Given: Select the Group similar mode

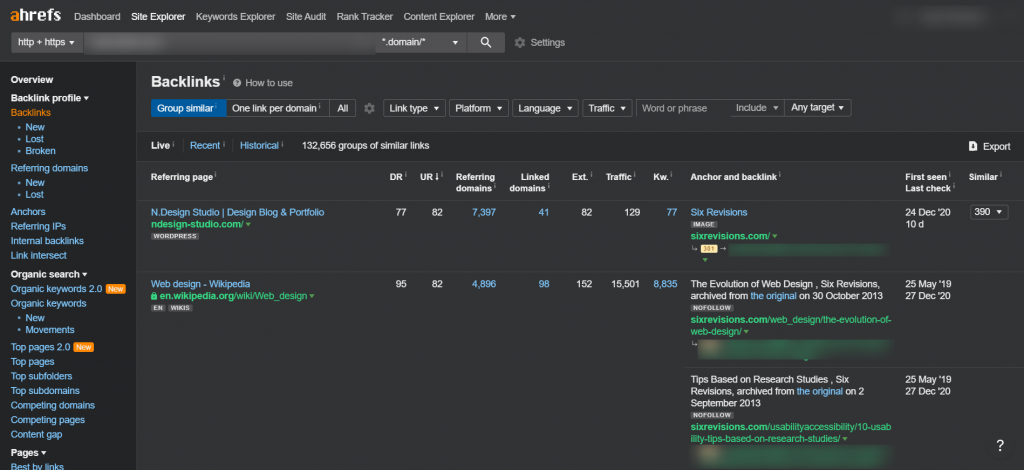Looking at the screenshot, I should click(x=189, y=108).
